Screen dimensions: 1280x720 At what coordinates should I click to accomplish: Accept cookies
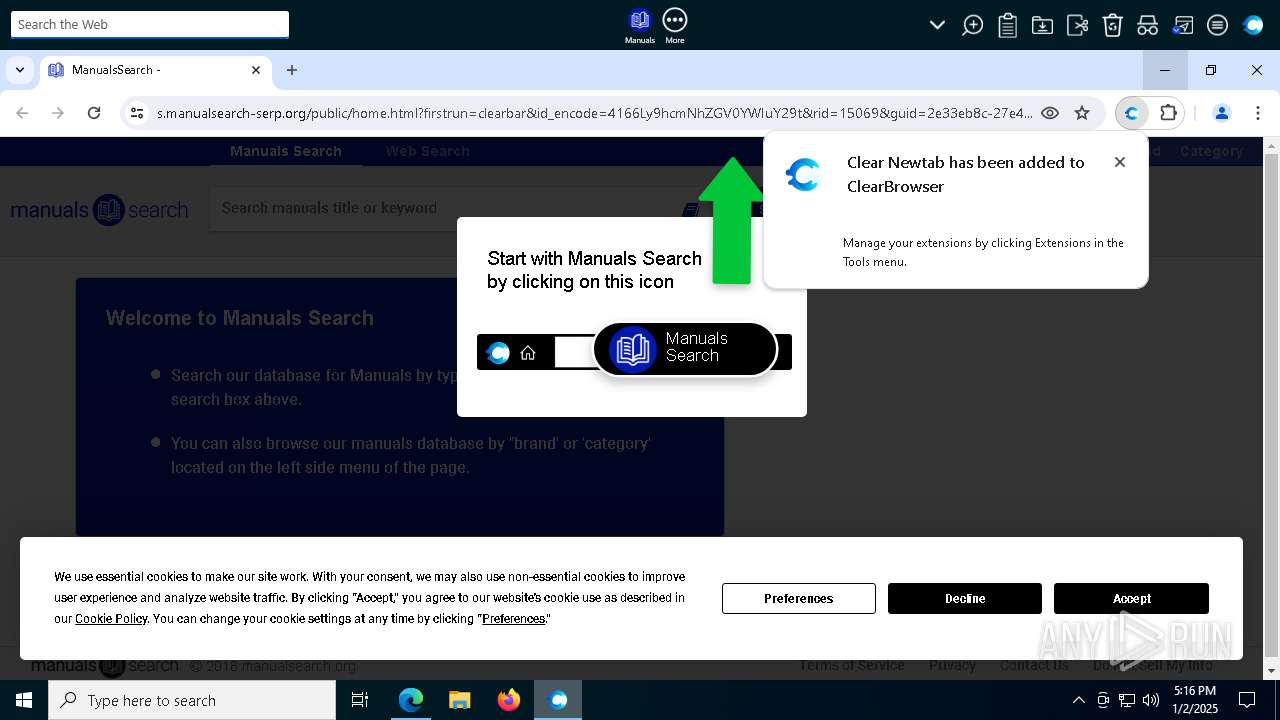click(1132, 598)
